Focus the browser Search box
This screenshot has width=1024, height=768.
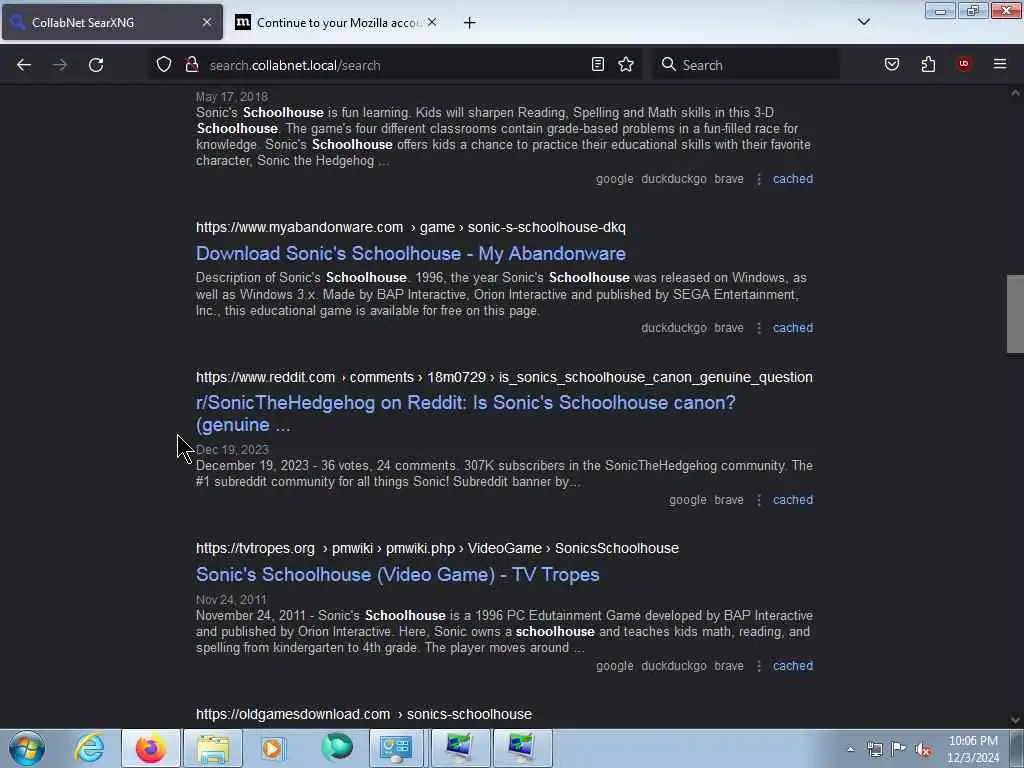746,65
